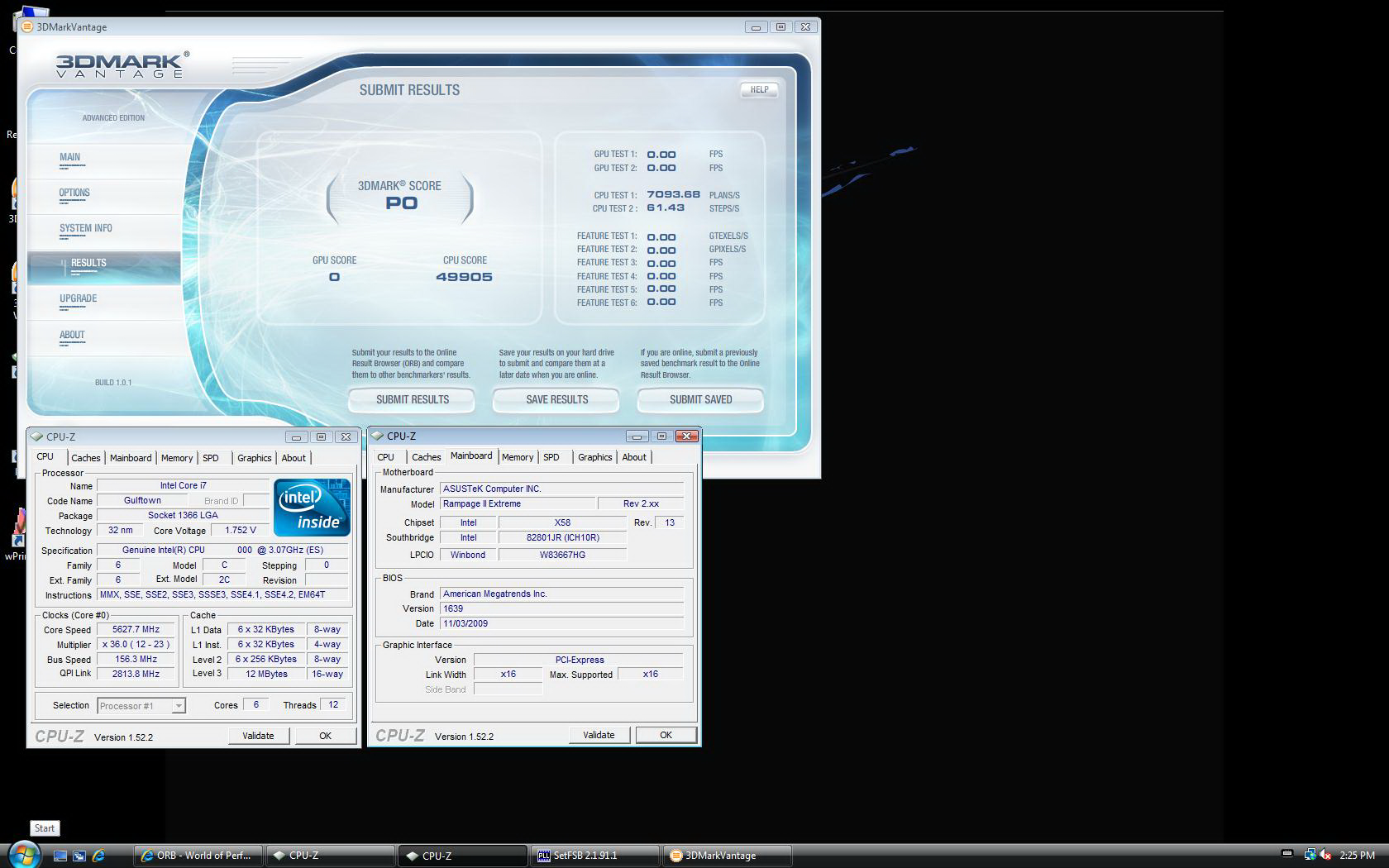
Task: Switch to Memory tab in left CPU-Z window
Action: point(177,458)
